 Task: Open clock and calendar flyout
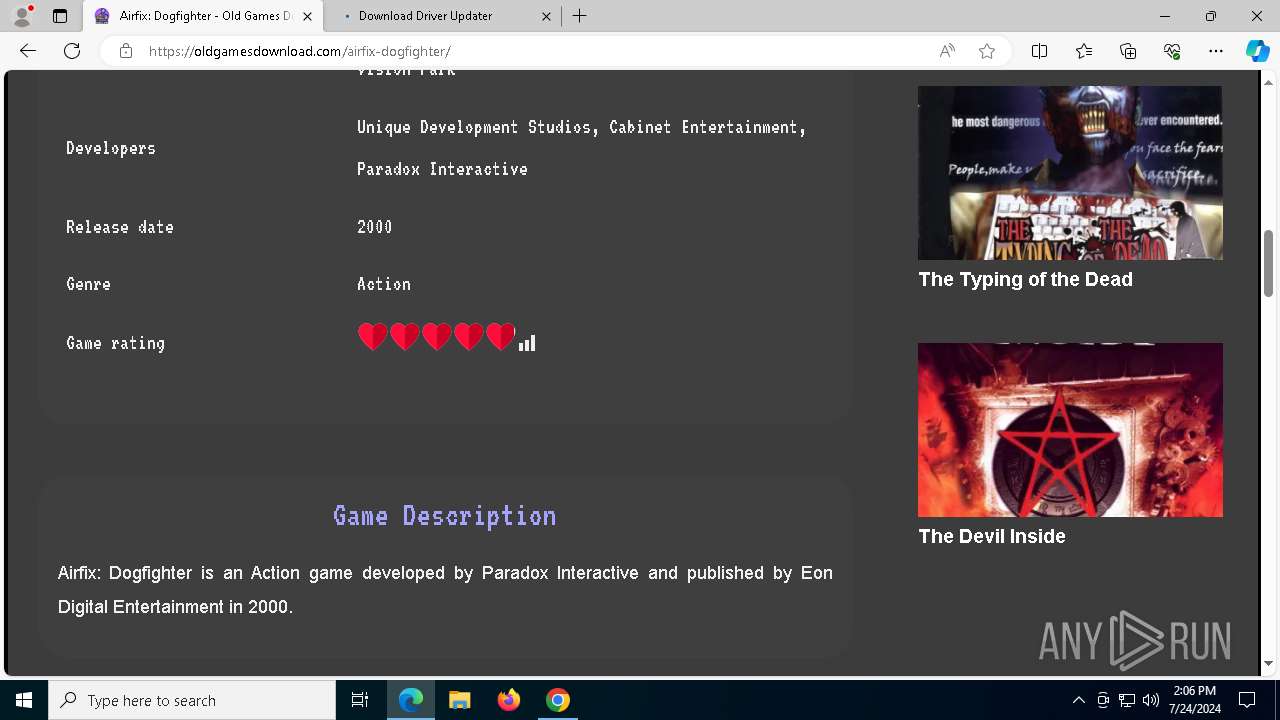click(1195, 700)
